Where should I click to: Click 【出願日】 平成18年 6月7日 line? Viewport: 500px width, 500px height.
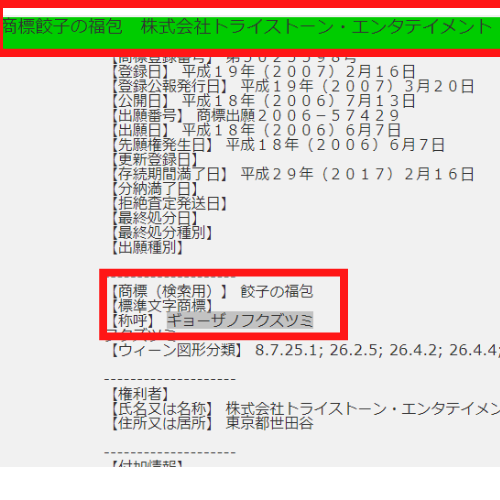pyautogui.click(x=256, y=130)
